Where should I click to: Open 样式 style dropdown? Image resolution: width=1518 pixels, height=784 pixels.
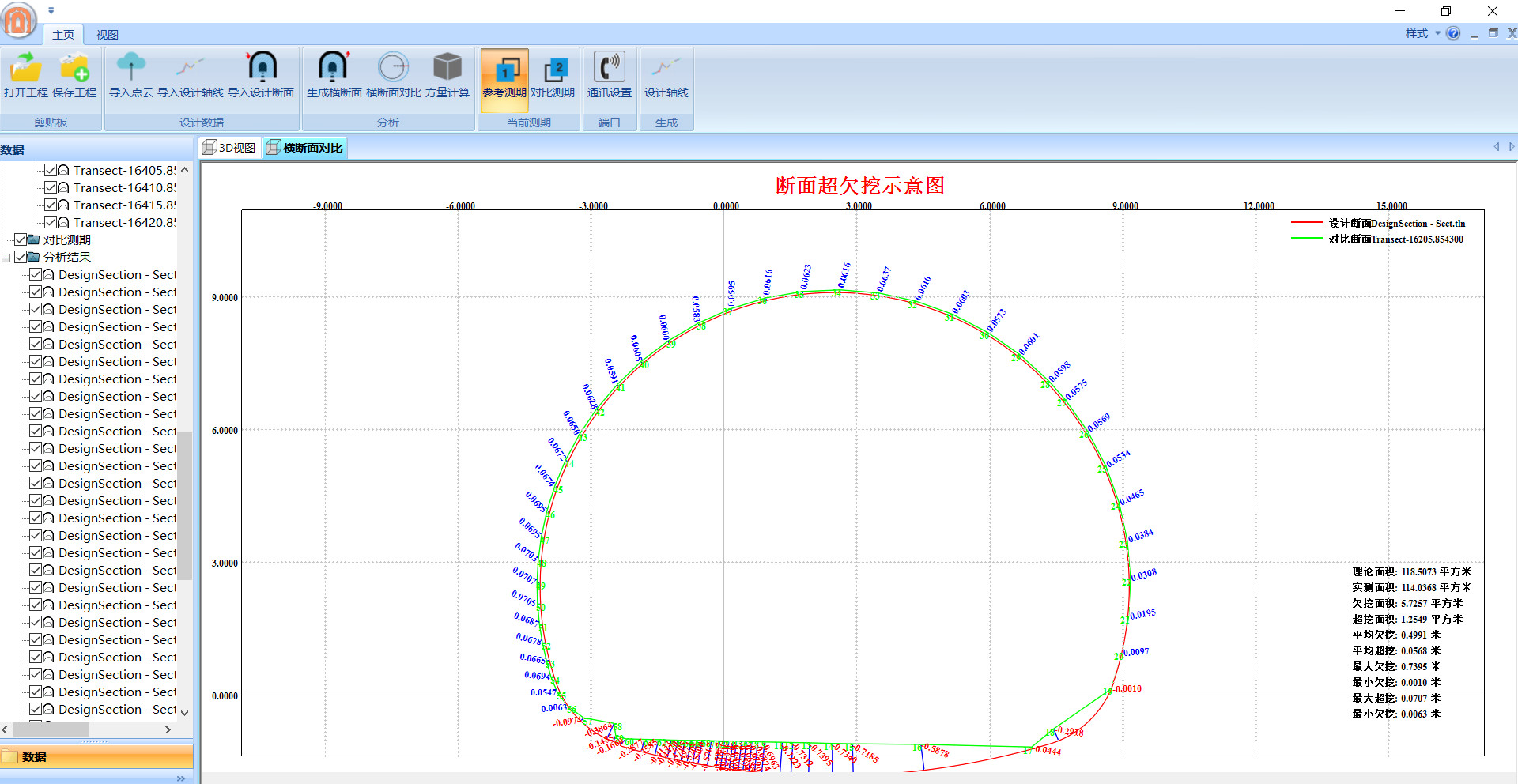1422,33
